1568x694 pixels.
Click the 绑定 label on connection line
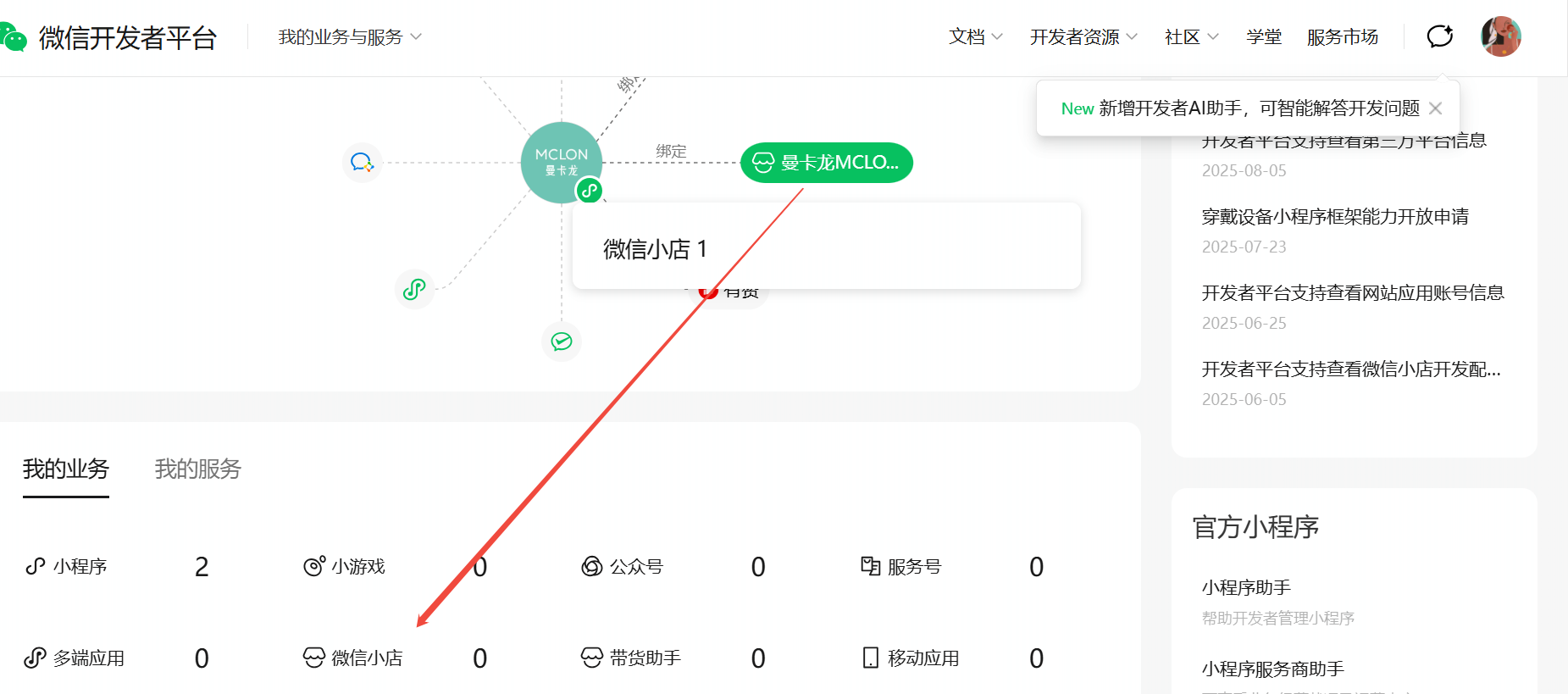point(671,151)
